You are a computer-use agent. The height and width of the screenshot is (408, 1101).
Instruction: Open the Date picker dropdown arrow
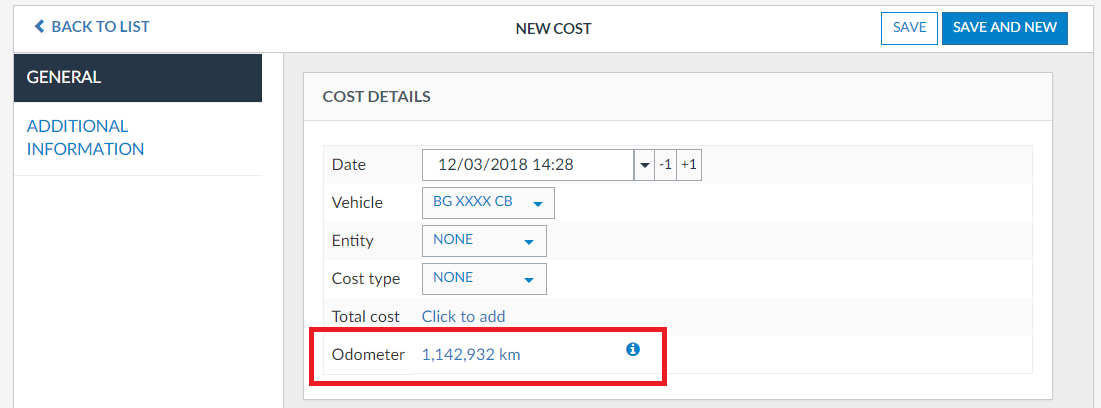pyautogui.click(x=644, y=165)
